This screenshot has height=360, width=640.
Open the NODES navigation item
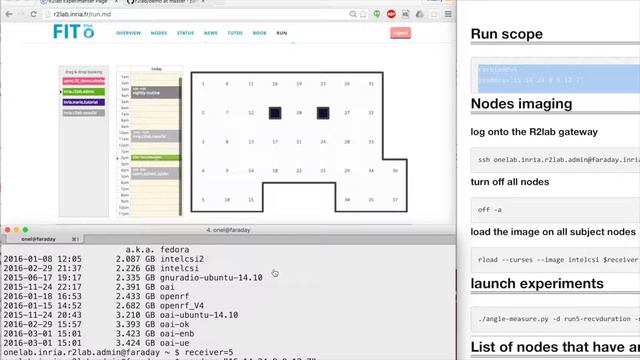pos(159,33)
